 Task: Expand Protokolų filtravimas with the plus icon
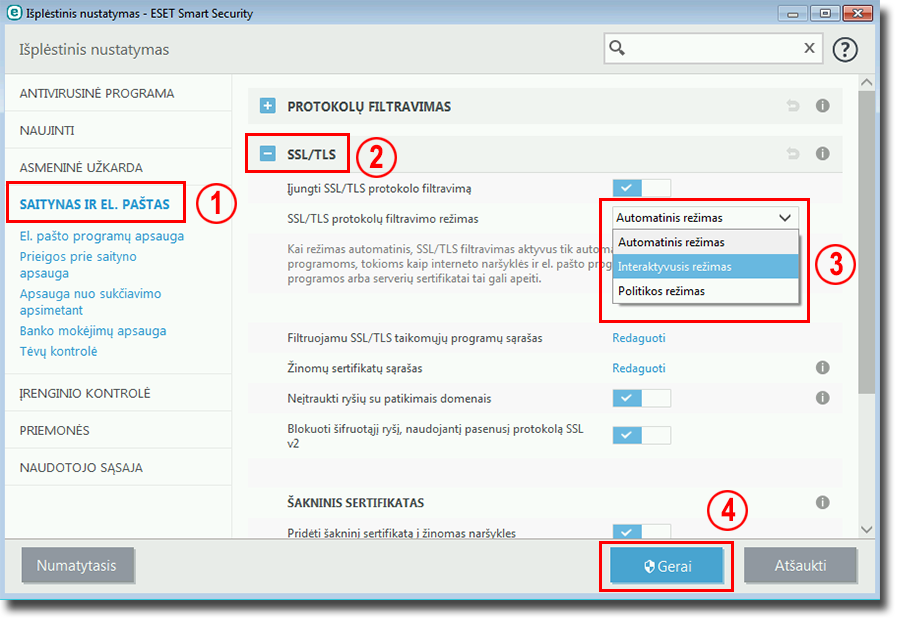point(267,106)
